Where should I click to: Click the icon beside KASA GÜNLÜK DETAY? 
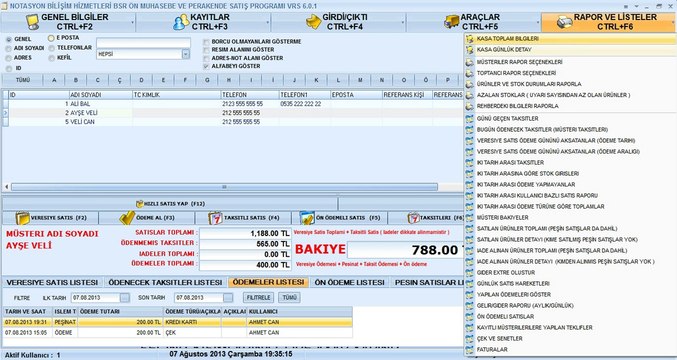click(x=470, y=50)
